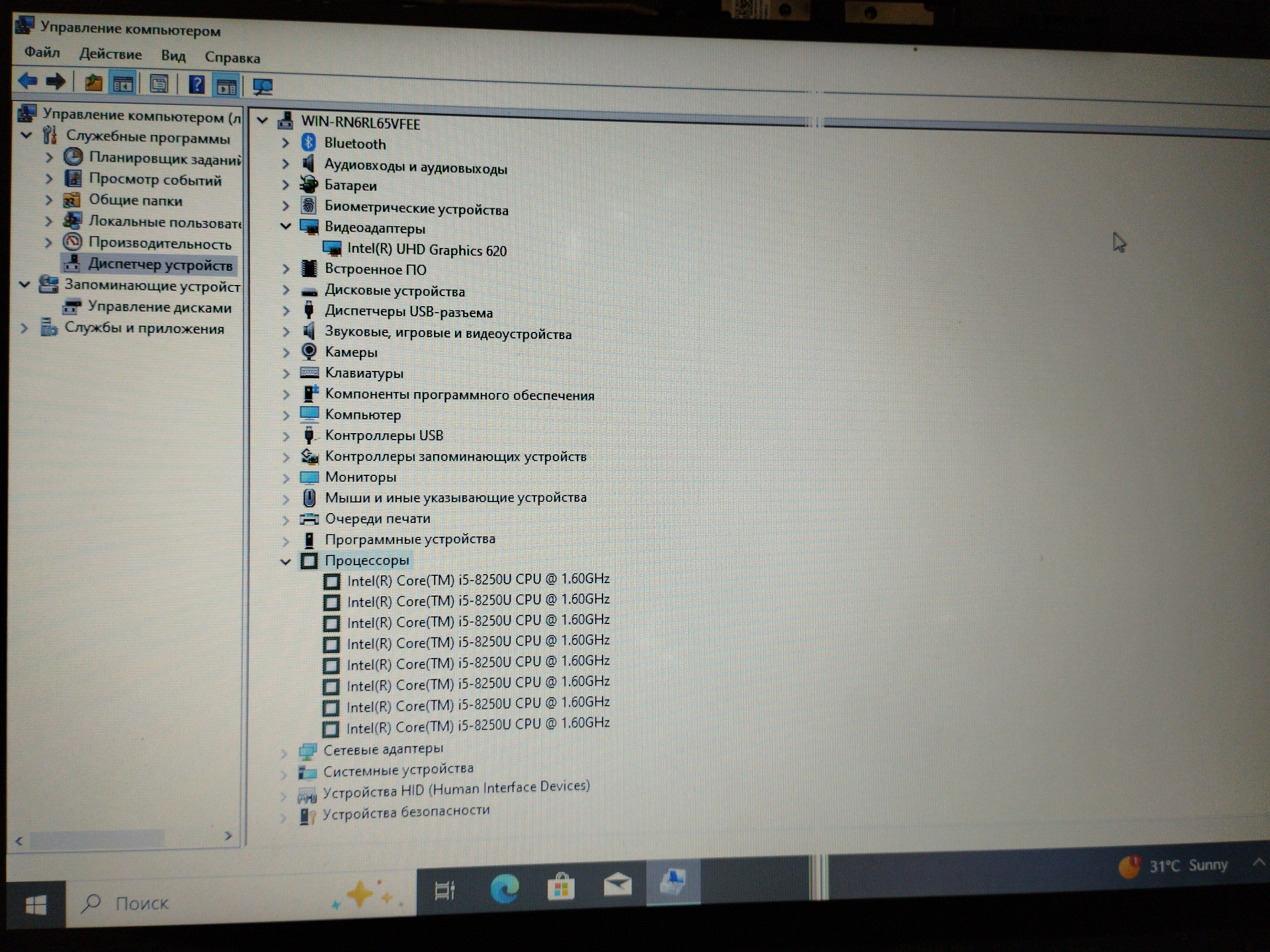Viewport: 1270px width, 952px height.
Task: Select Управление дисками in left tree
Action: [x=159, y=307]
